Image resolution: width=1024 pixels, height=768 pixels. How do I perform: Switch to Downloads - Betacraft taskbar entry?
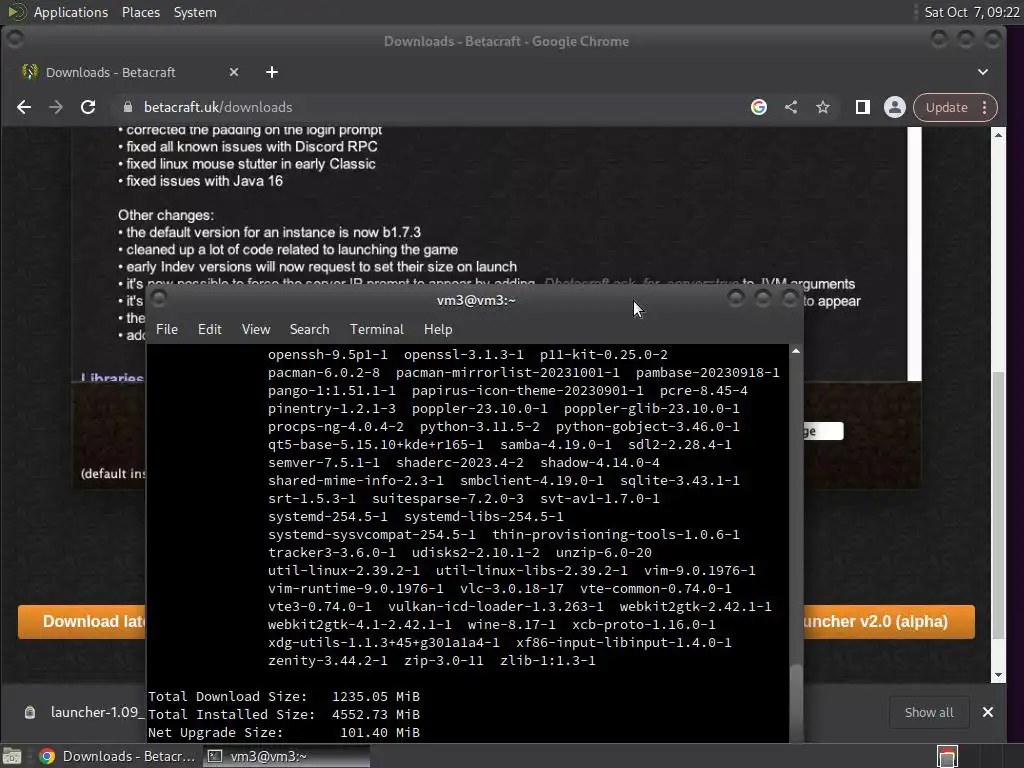117,756
